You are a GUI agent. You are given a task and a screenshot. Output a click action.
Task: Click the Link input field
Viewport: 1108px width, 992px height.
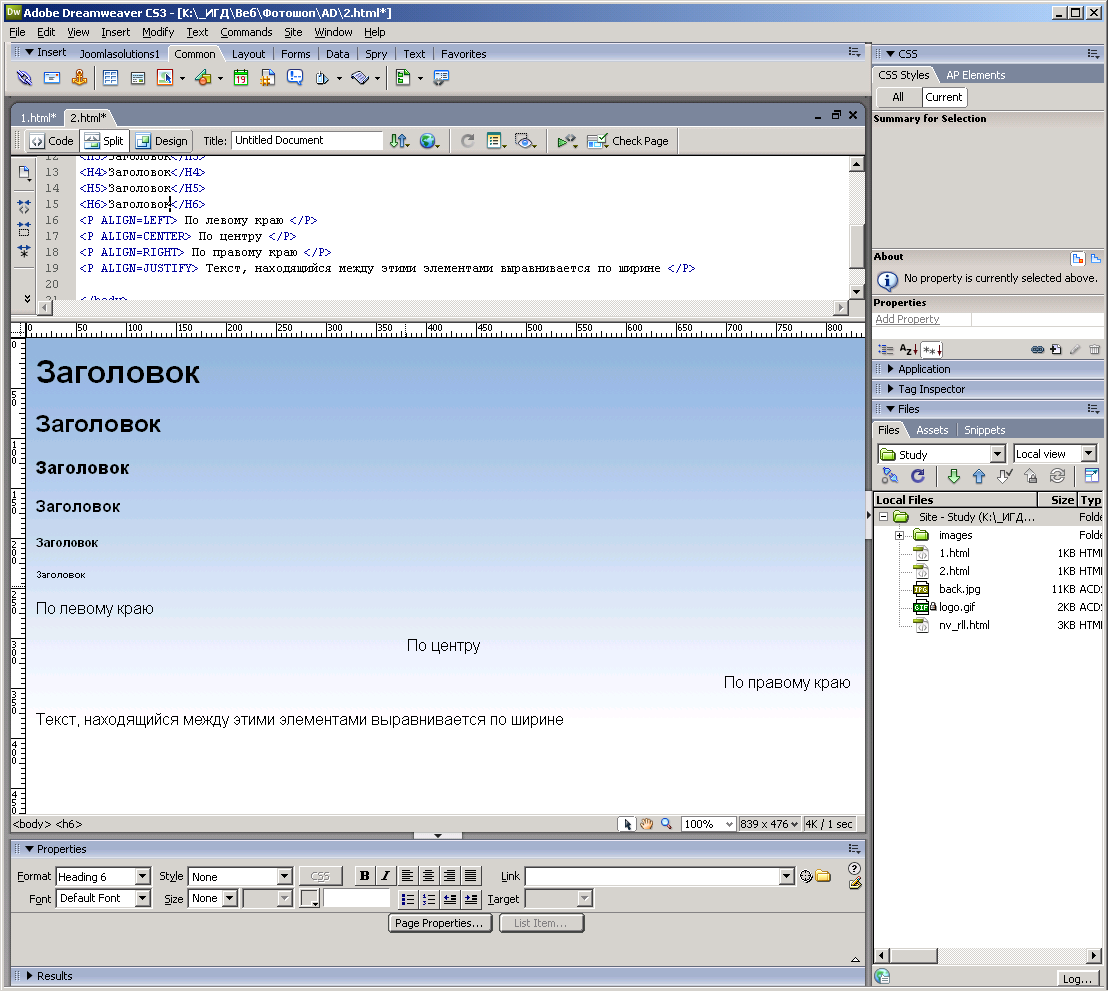(x=652, y=876)
